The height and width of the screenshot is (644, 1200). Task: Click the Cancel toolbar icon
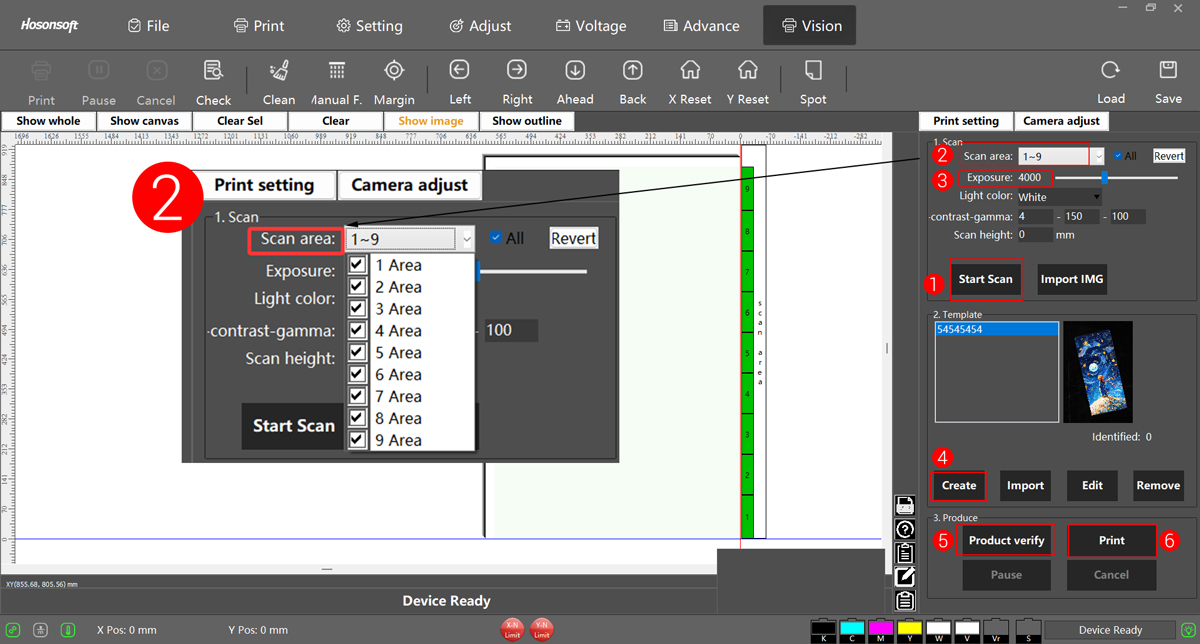(156, 71)
